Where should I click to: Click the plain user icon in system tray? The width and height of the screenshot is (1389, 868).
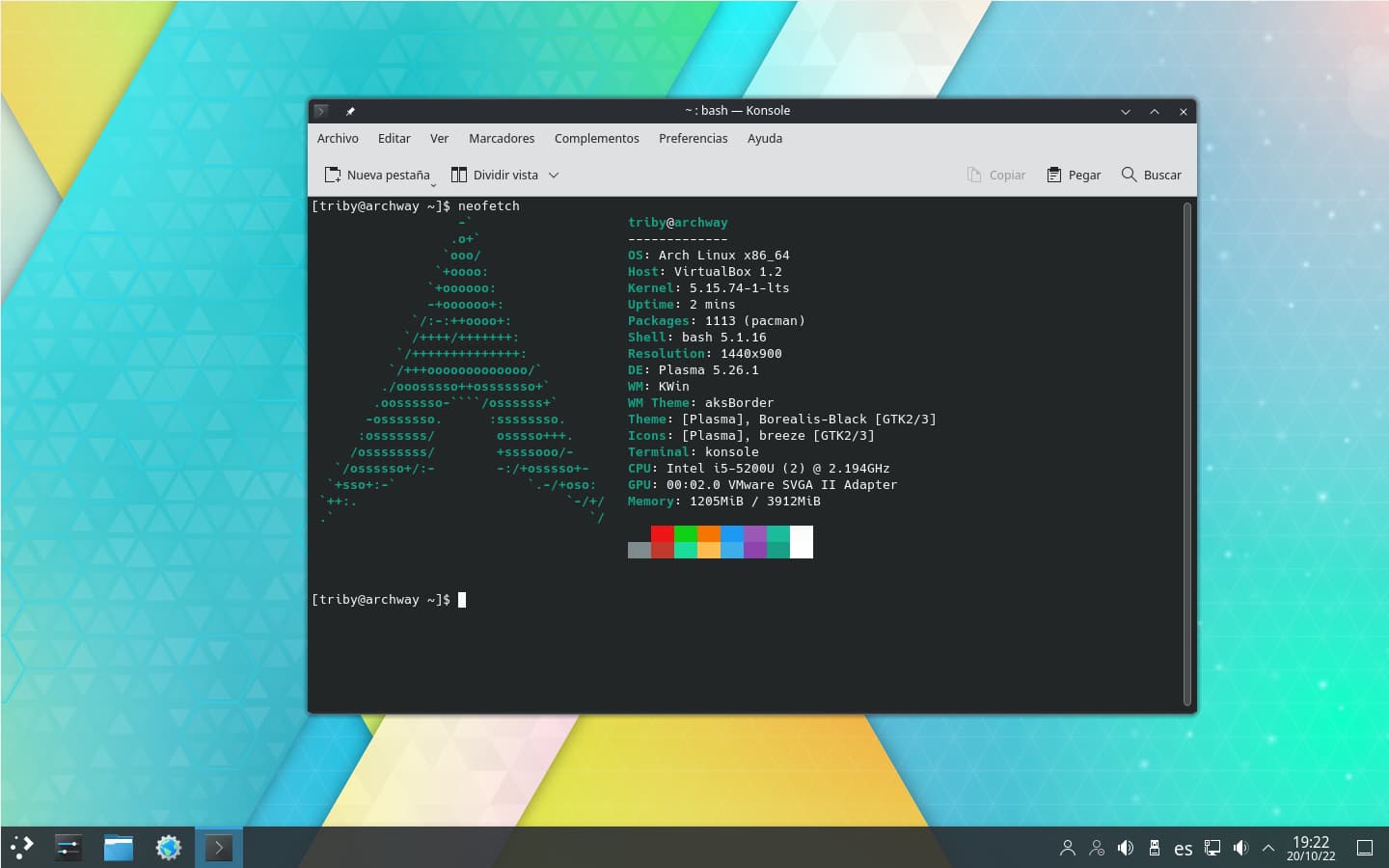click(x=1067, y=848)
